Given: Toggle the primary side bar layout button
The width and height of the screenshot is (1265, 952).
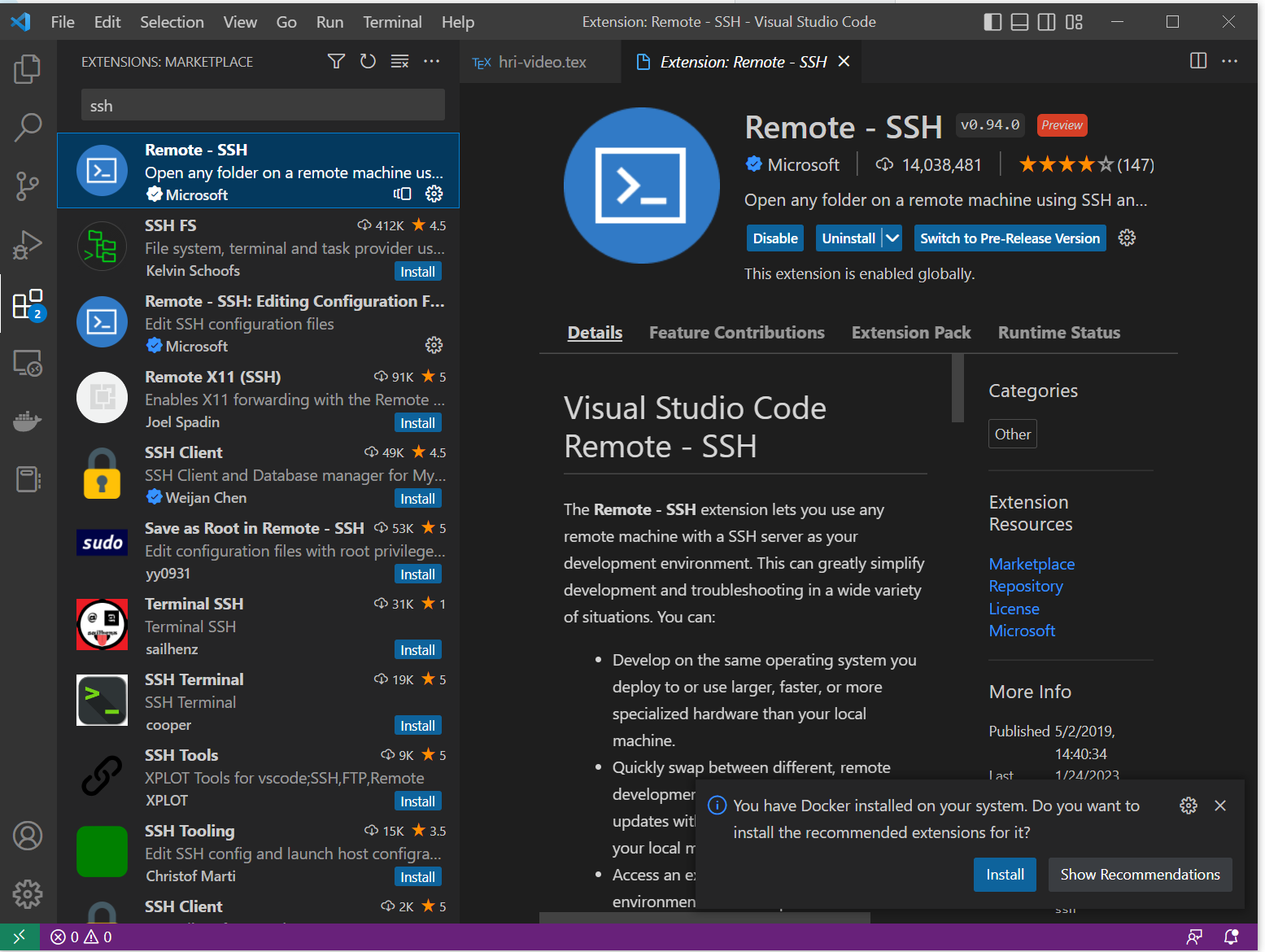Looking at the screenshot, I should click(x=992, y=22).
